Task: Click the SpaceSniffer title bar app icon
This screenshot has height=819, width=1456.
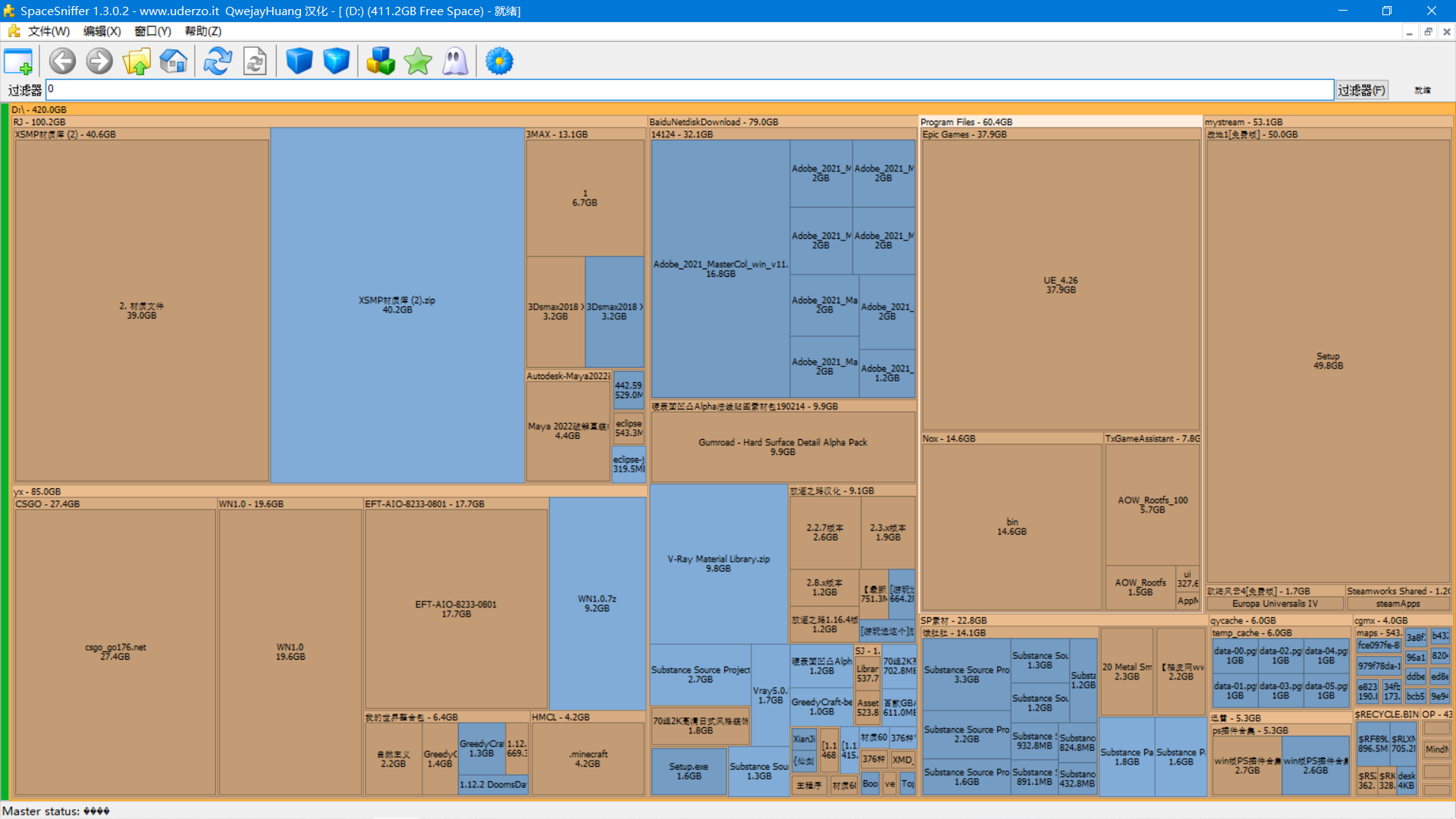Action: [9, 11]
